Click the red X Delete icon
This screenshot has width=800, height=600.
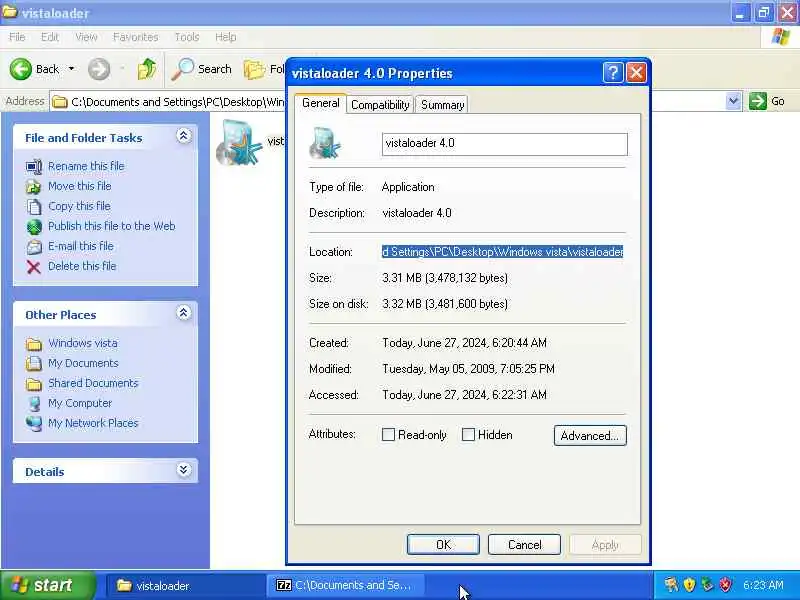tap(34, 266)
